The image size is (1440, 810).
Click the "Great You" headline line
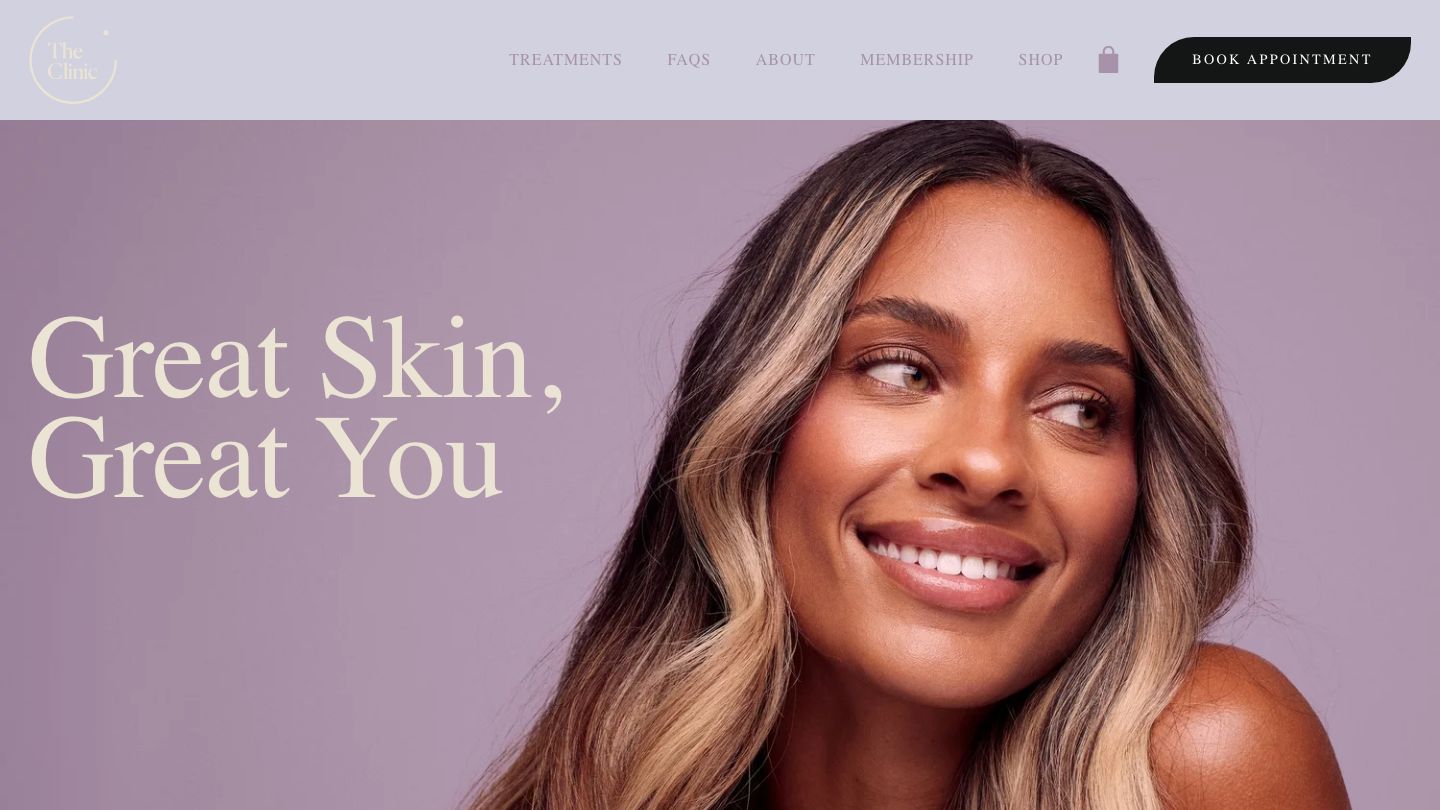tap(266, 458)
